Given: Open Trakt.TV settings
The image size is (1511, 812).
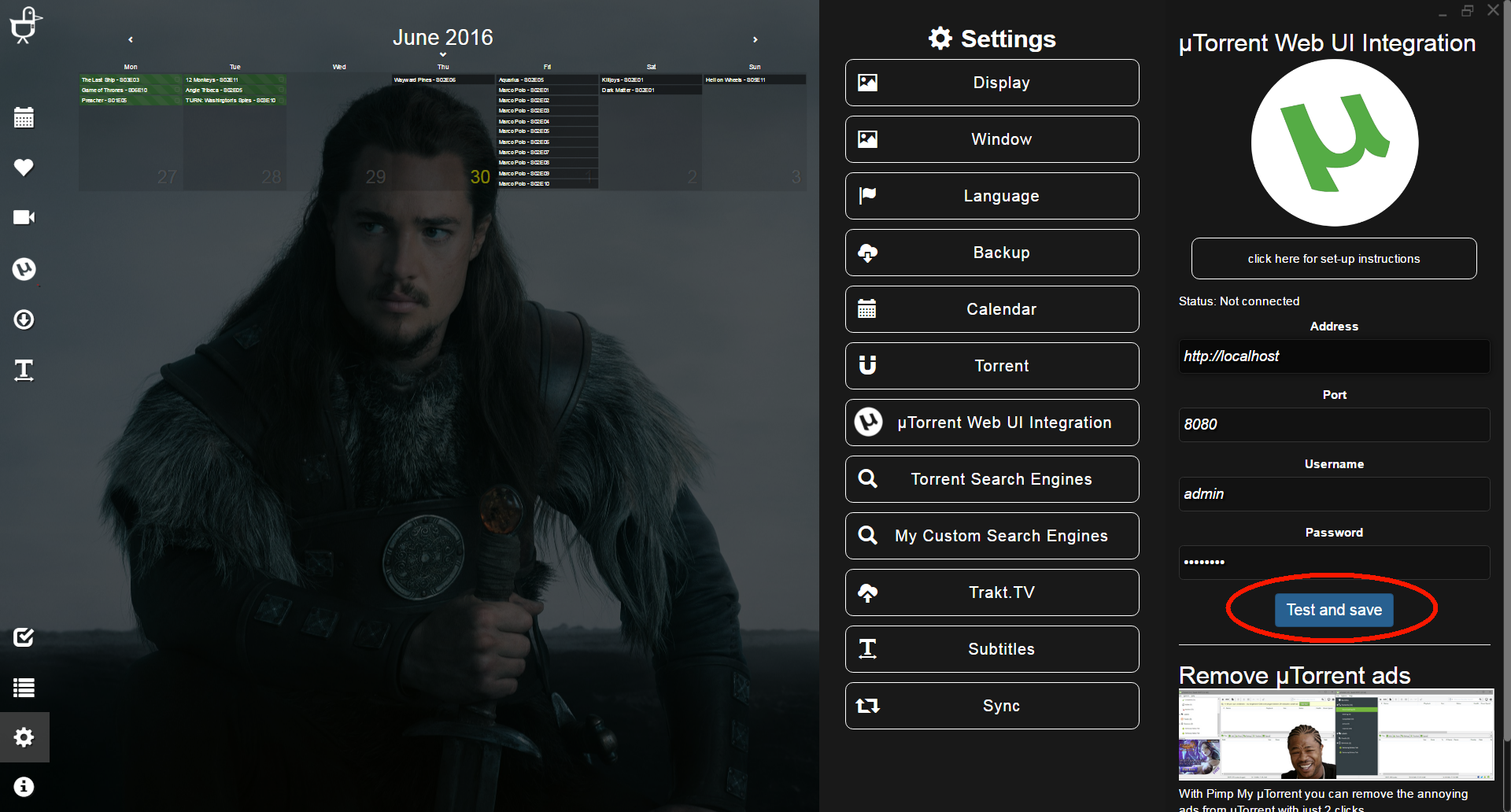Looking at the screenshot, I should [992, 592].
